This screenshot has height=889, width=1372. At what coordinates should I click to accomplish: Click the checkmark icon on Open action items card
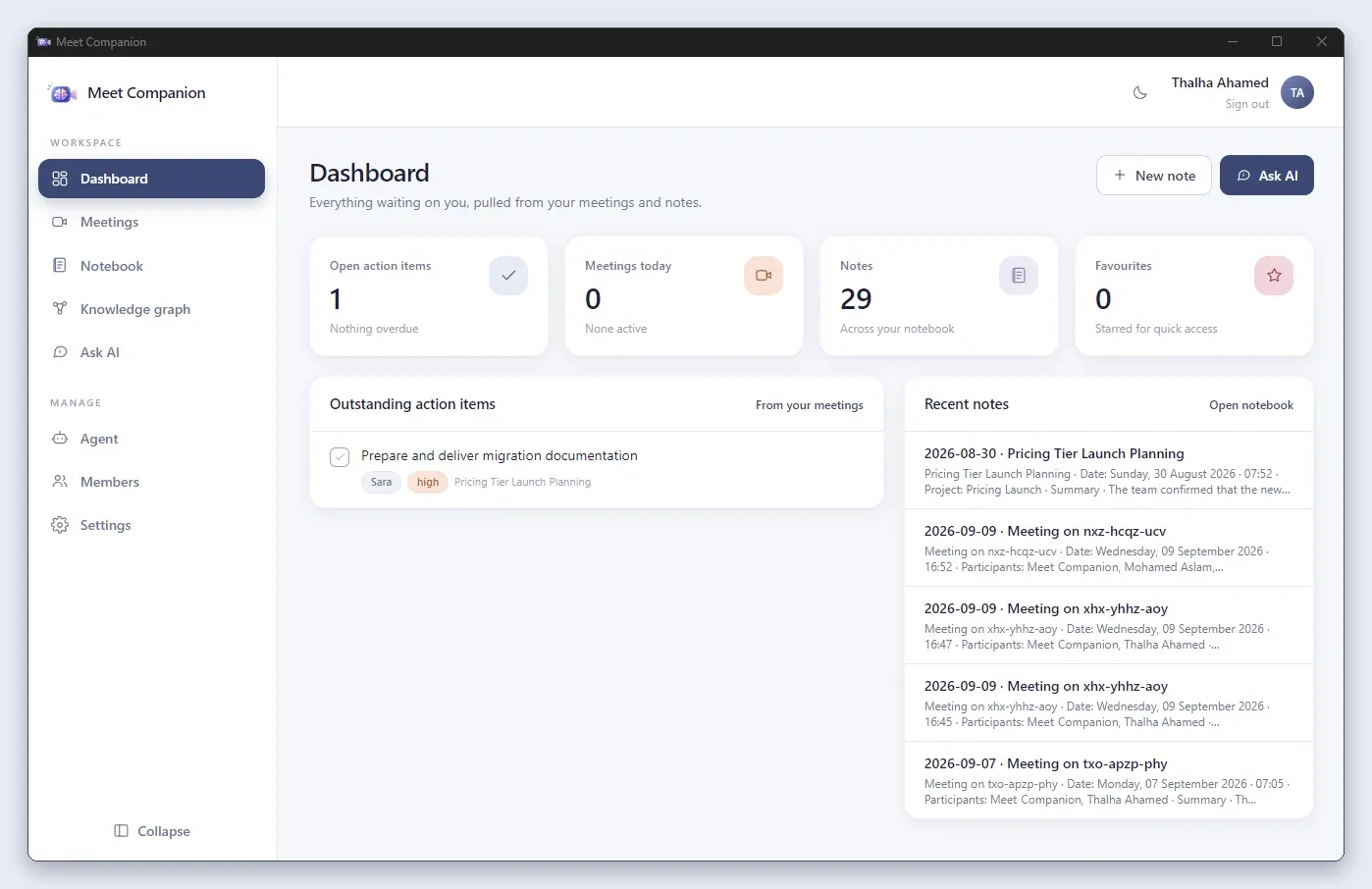[x=508, y=276]
